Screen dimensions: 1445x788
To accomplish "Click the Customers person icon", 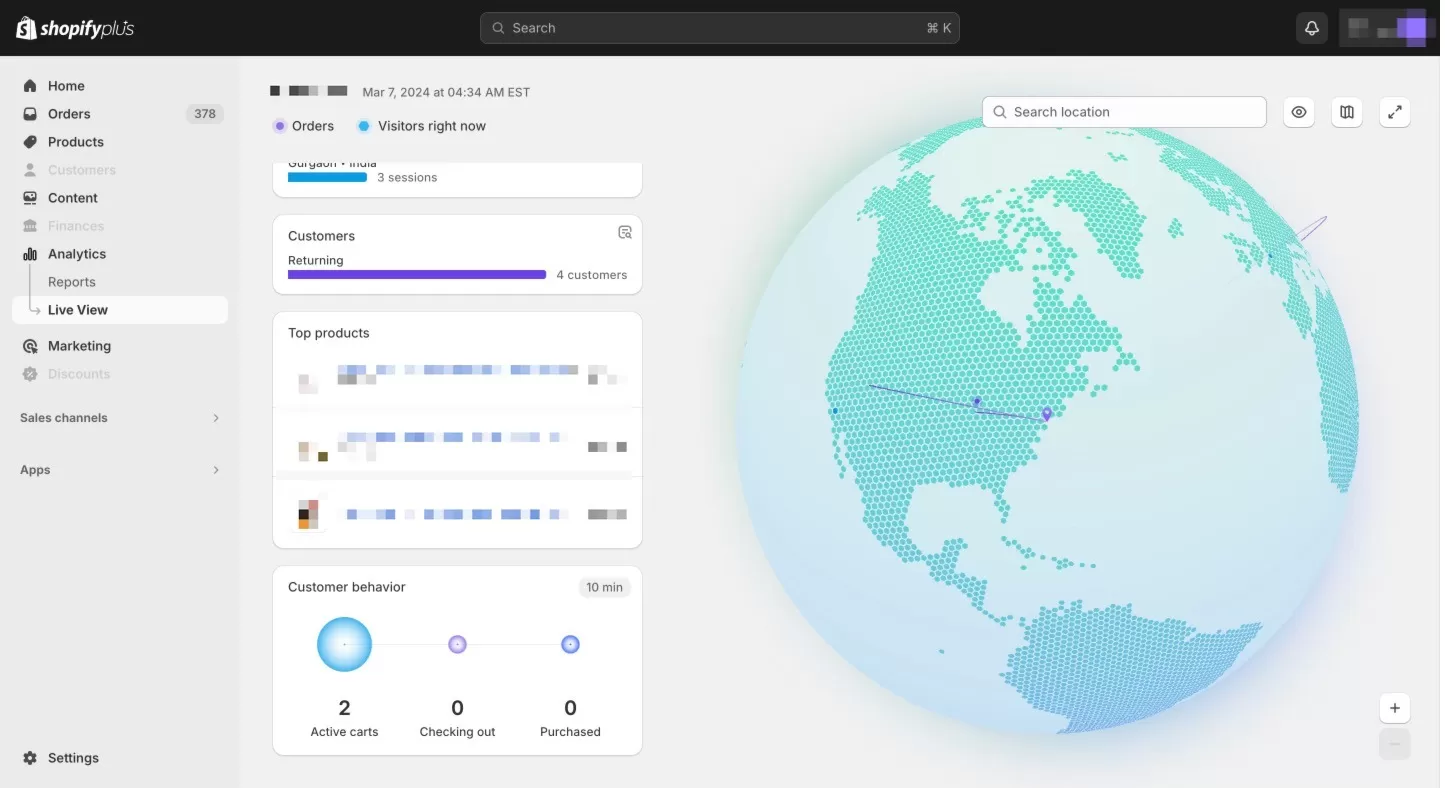I will [x=30, y=170].
